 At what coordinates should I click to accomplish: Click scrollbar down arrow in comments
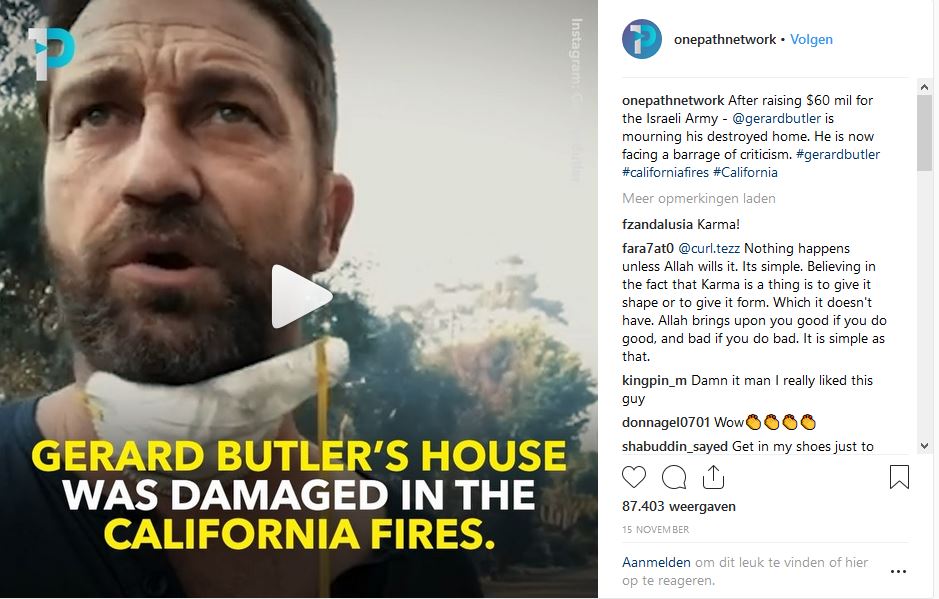(924, 446)
